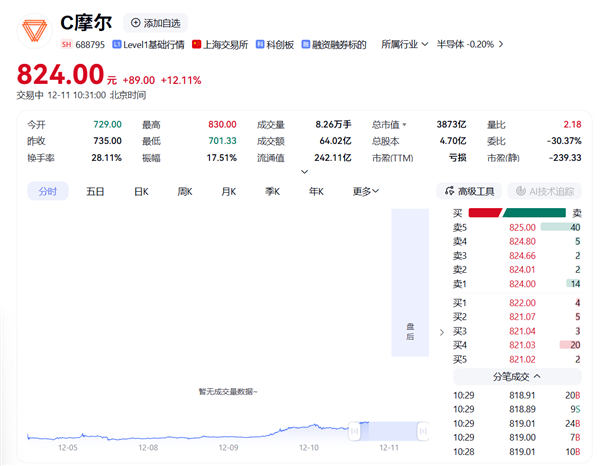Click the Level1基础行情 tag icon

point(117,44)
